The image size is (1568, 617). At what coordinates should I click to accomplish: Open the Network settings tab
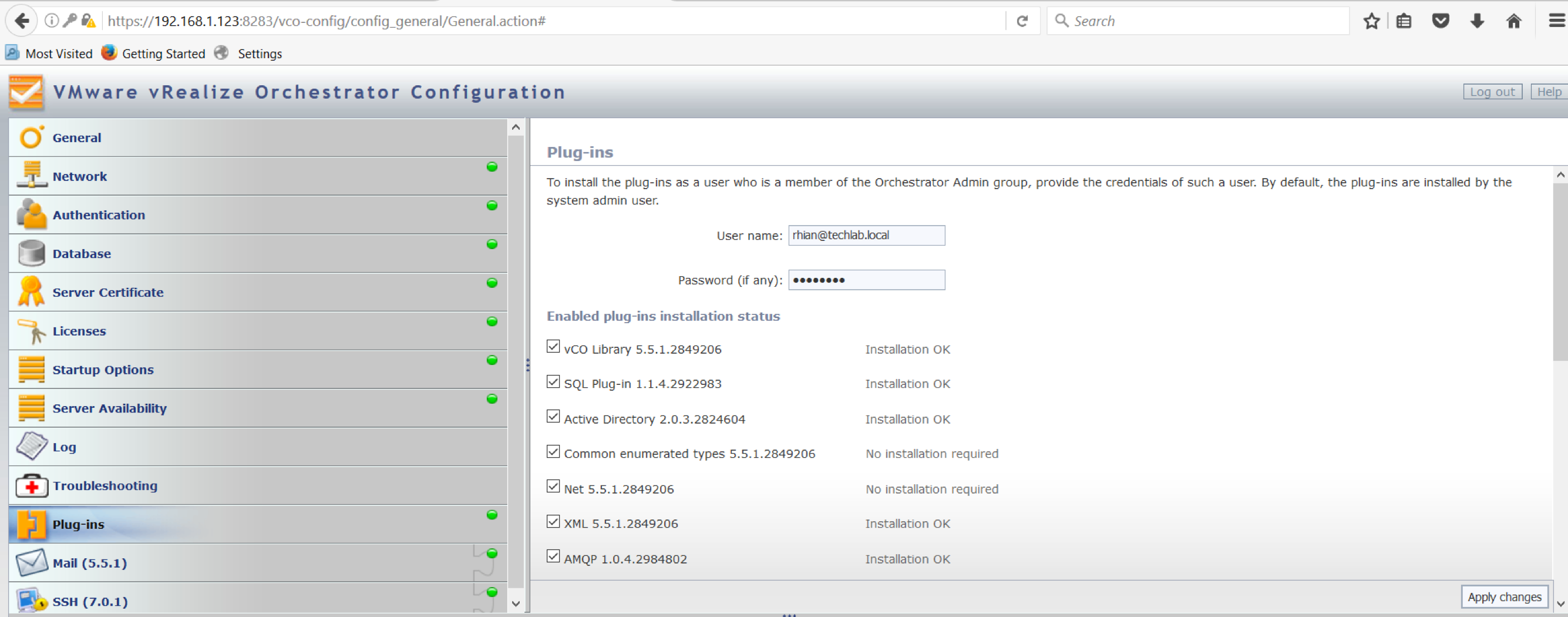coord(258,176)
